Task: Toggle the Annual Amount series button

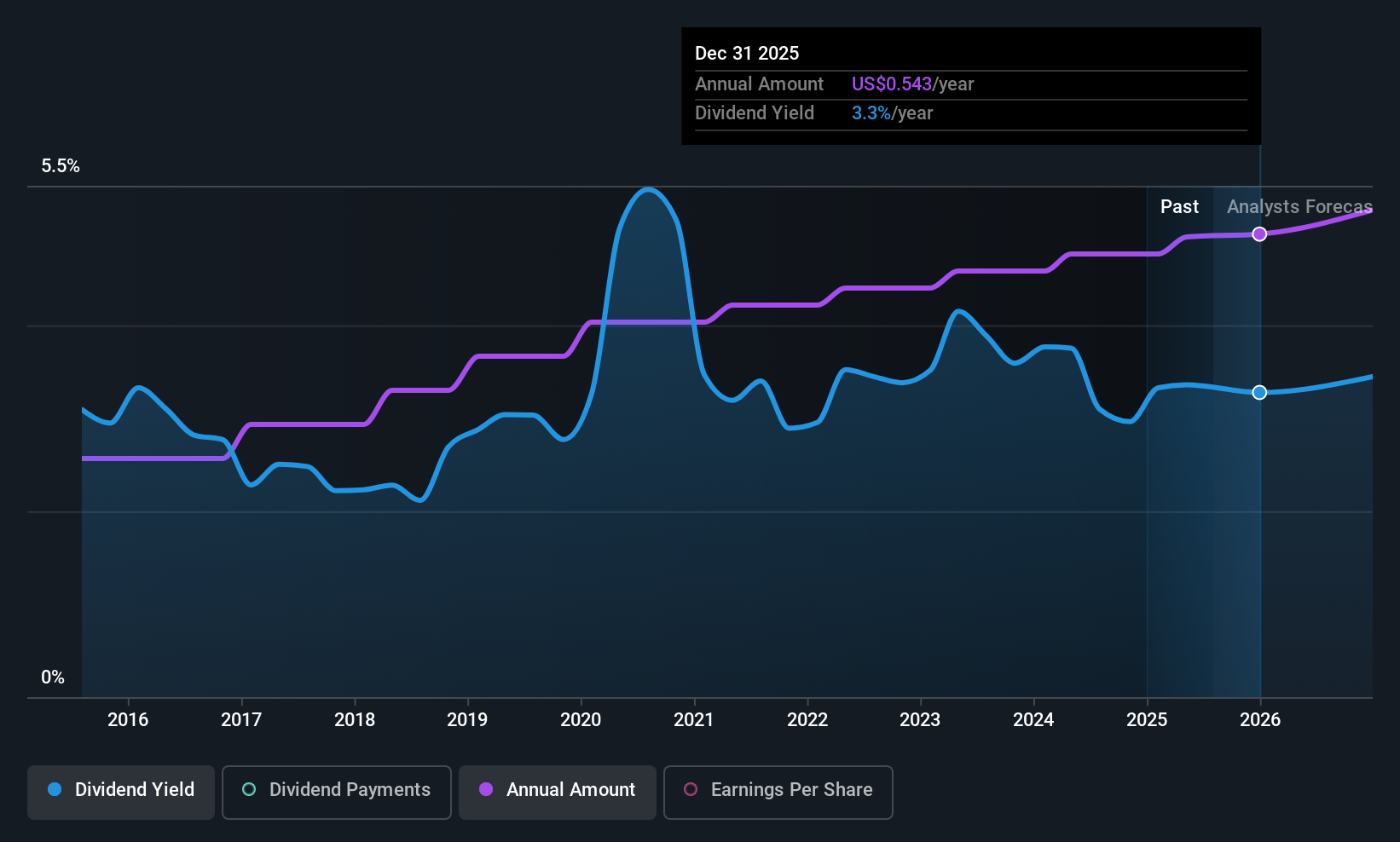Action: (558, 792)
